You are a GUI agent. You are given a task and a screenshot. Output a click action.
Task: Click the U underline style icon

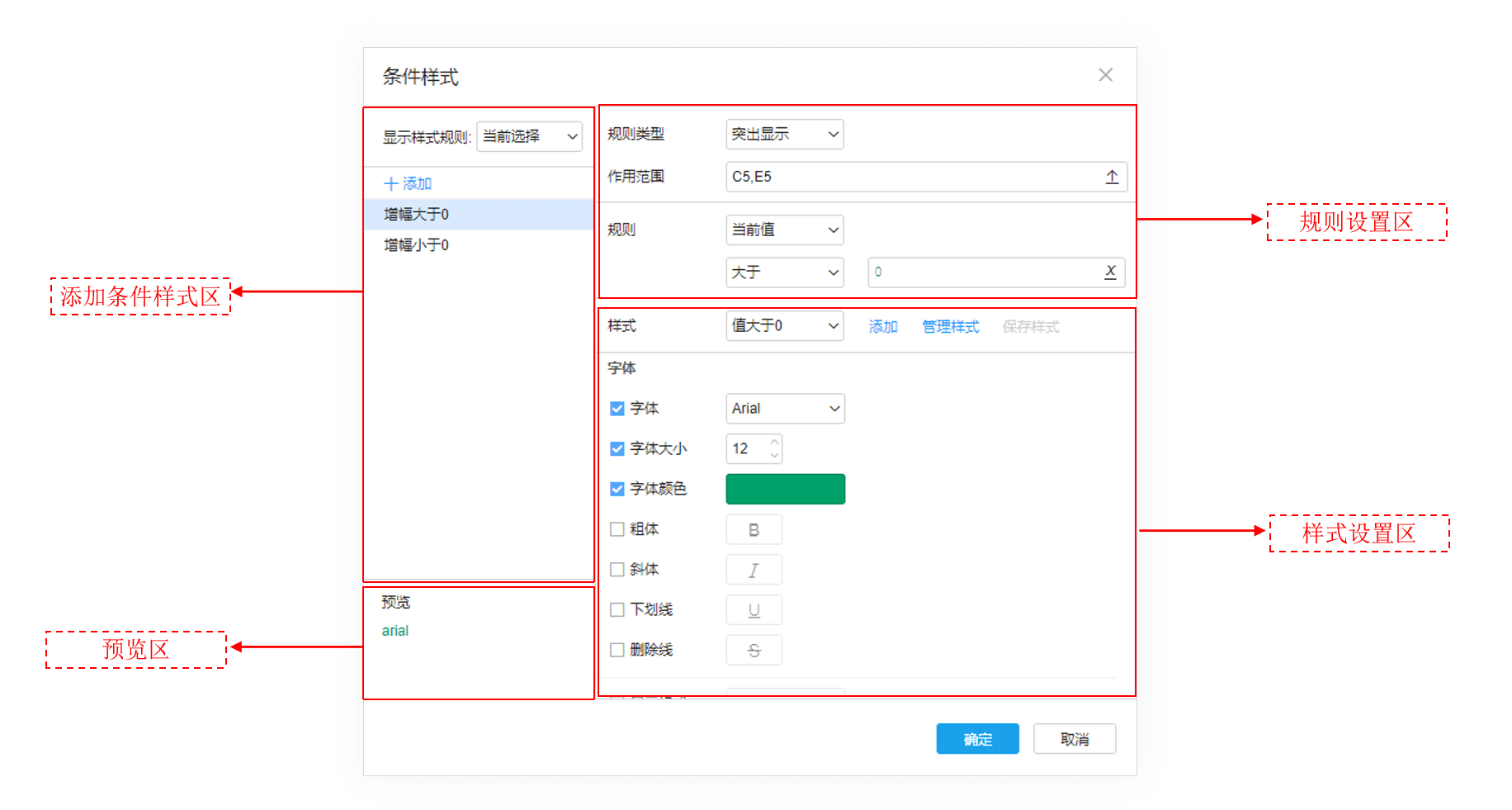click(x=754, y=609)
